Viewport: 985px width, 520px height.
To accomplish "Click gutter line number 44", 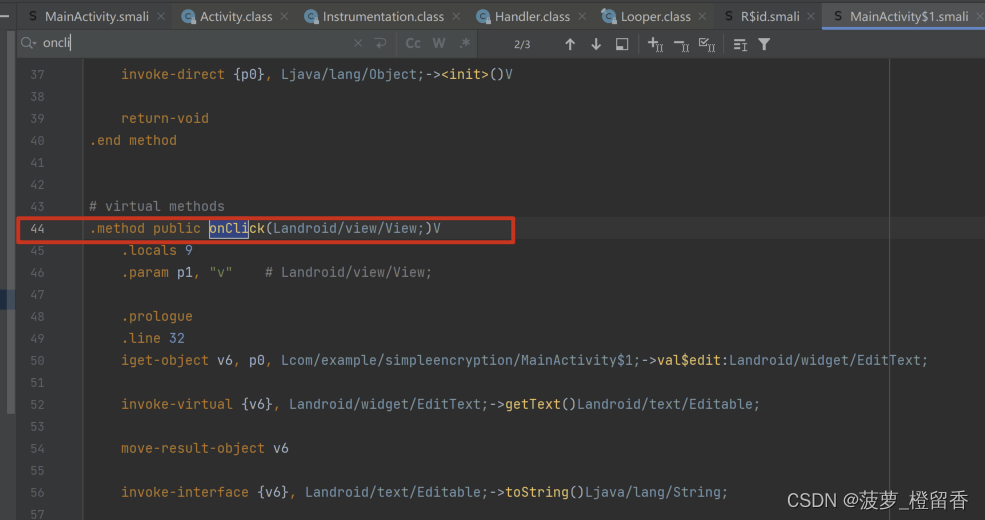I will (38, 229).
